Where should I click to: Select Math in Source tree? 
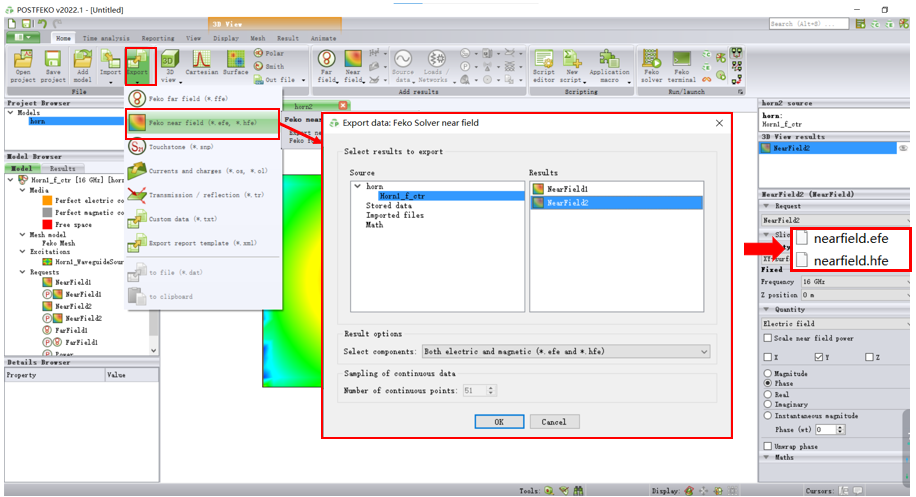pyautogui.click(x=374, y=225)
